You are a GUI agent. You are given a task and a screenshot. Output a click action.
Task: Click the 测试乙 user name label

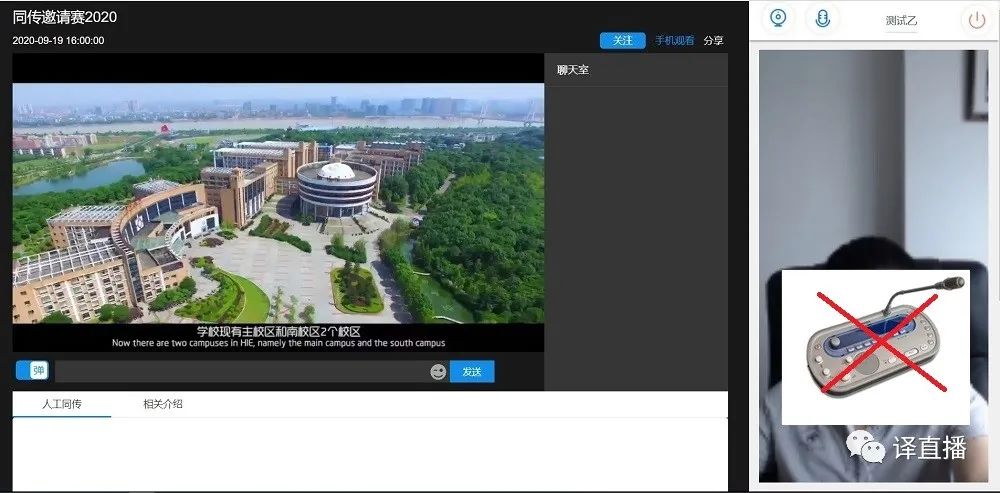[x=901, y=20]
